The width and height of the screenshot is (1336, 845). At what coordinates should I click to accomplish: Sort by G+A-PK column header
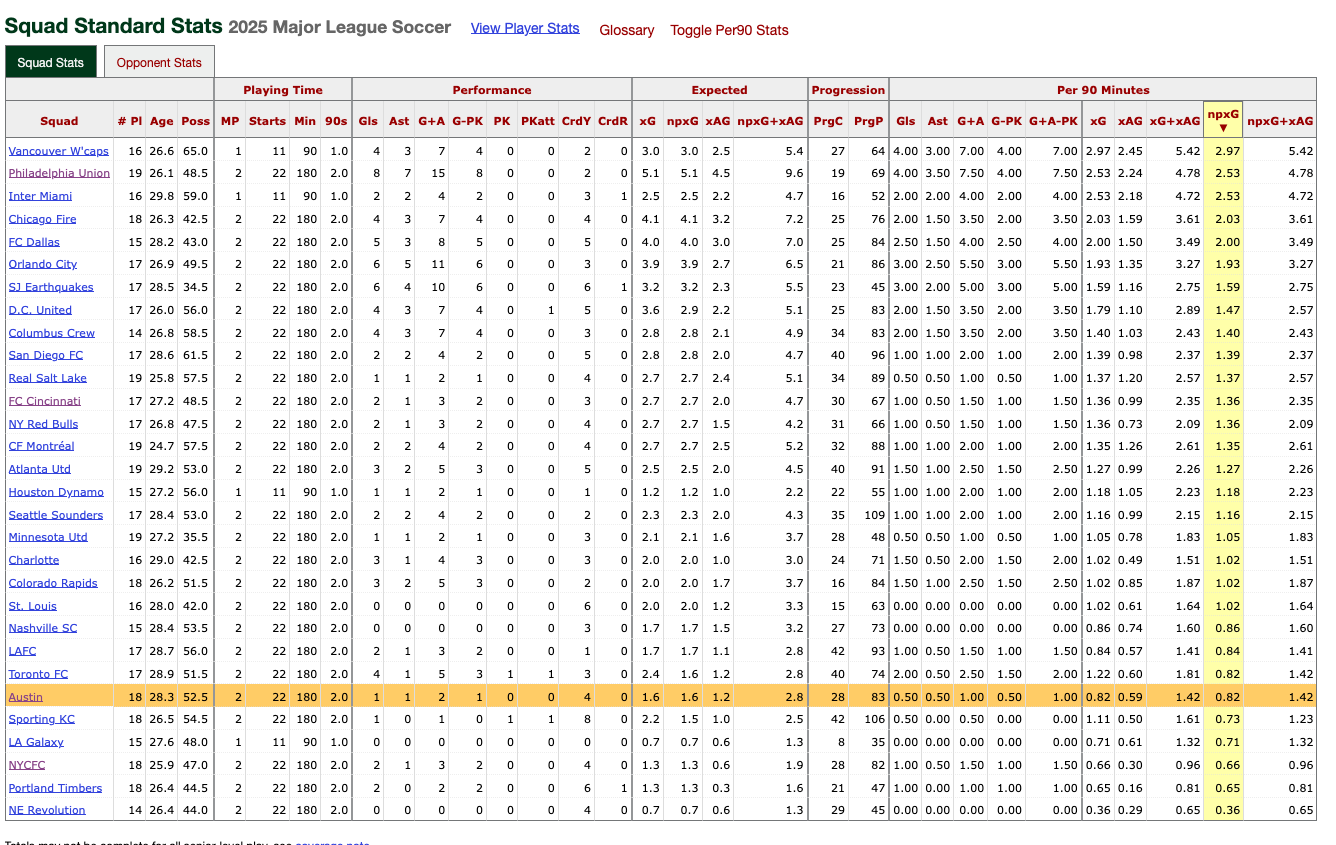1054,121
